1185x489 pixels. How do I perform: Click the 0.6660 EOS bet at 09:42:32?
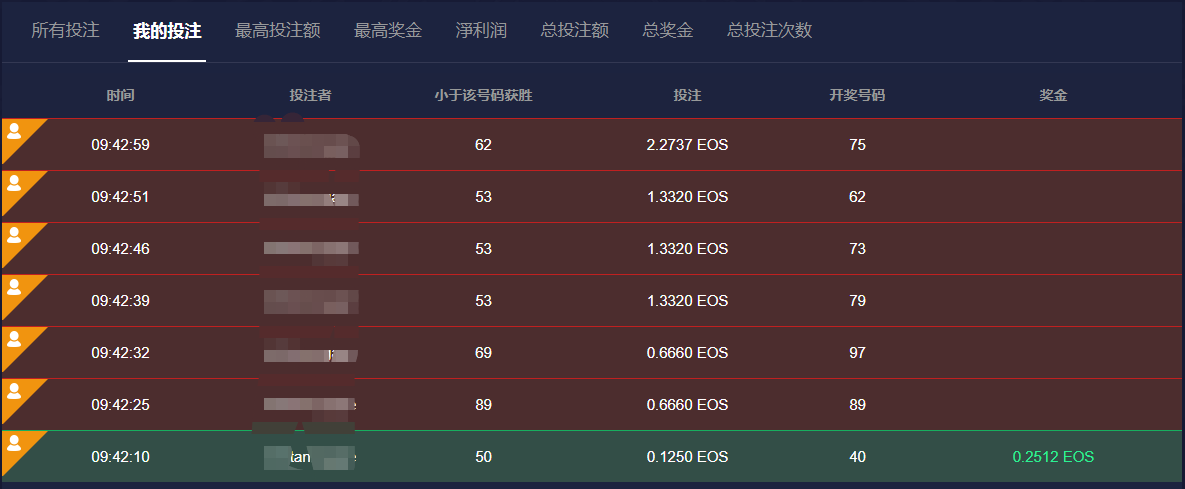click(x=688, y=353)
